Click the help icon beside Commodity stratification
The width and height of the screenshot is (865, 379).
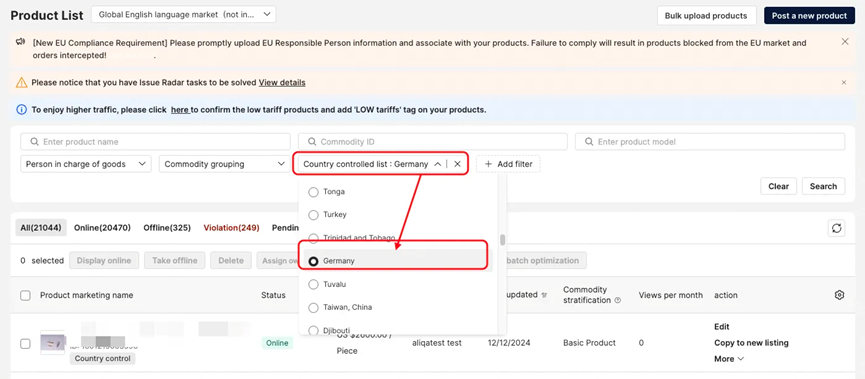[617, 301]
